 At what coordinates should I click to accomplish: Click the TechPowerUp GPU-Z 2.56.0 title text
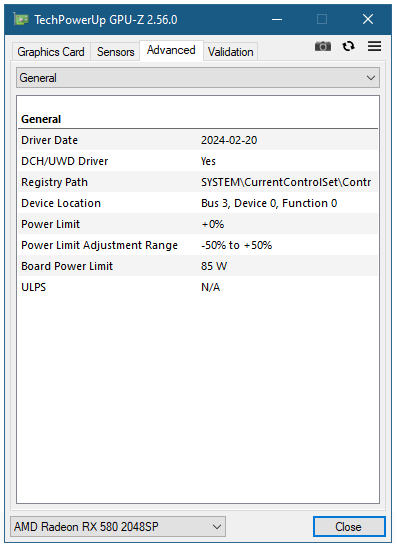pos(106,20)
